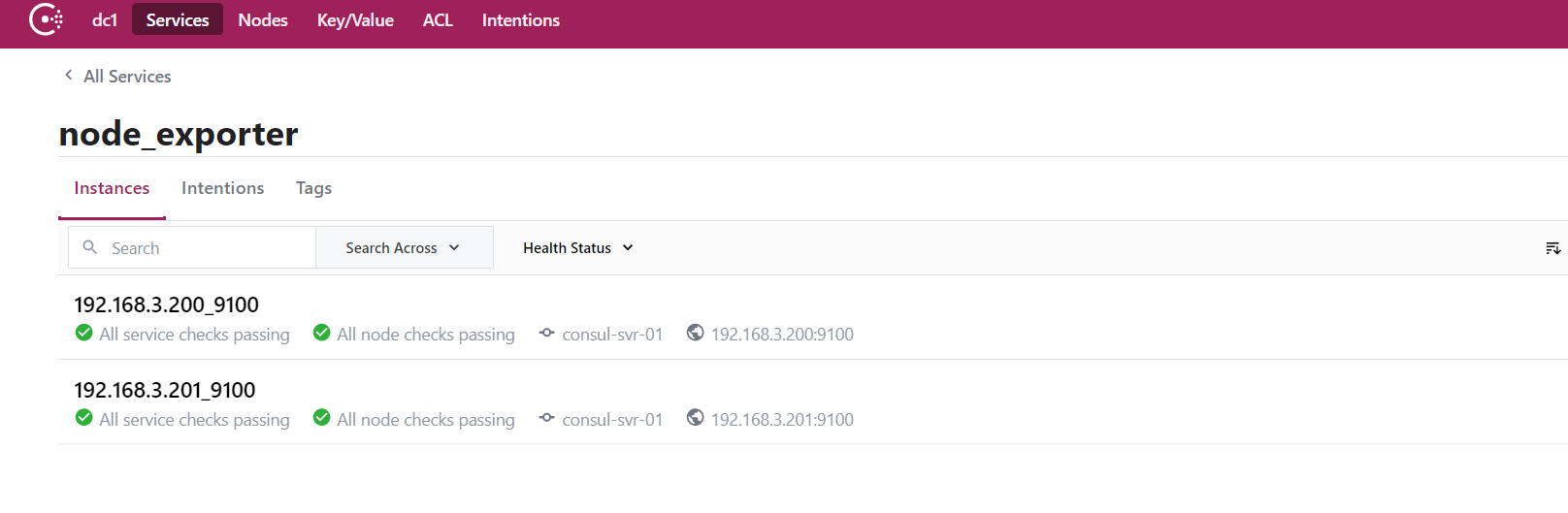The width and height of the screenshot is (1568, 513).
Task: Open the 192.168.3.201_9100 instance
Action: click(165, 390)
